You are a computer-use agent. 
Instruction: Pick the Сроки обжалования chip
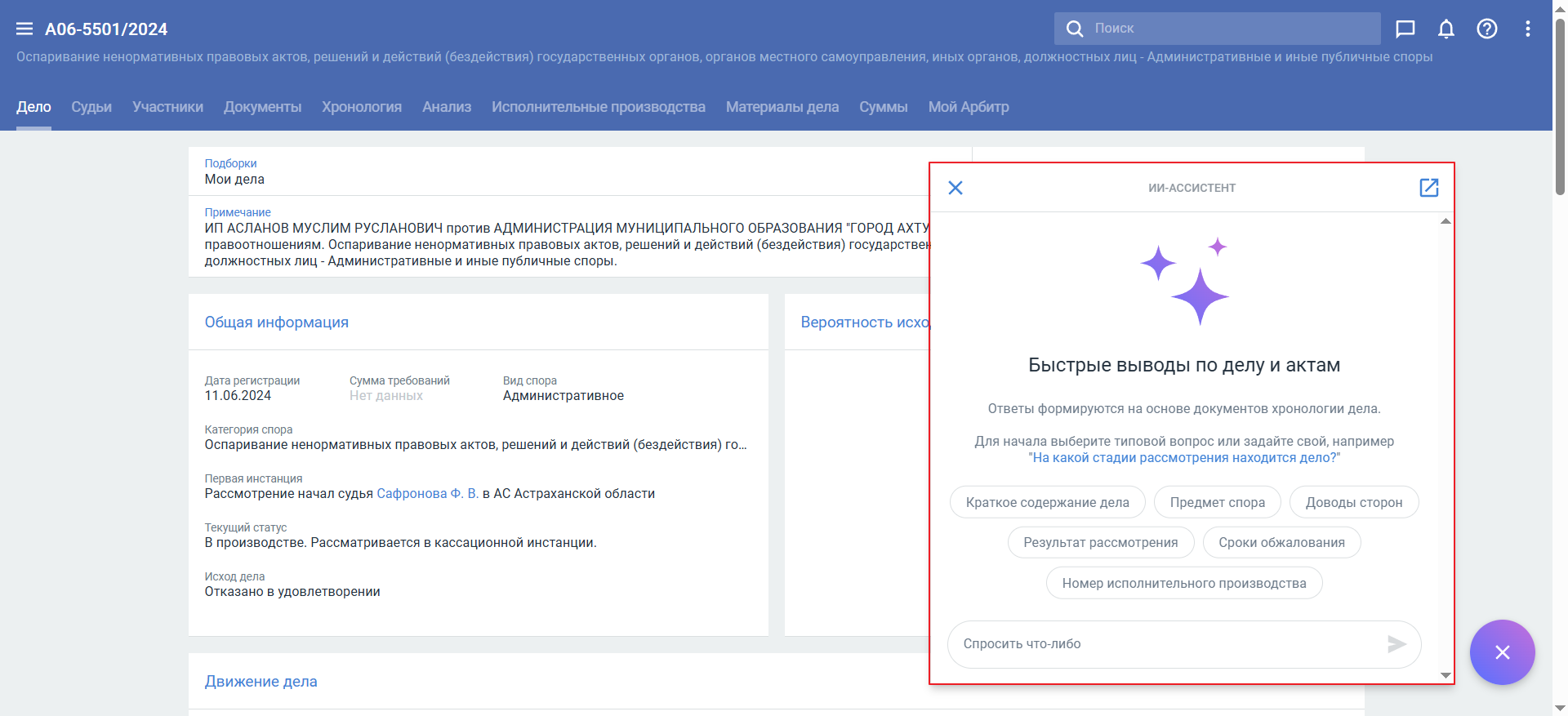pos(1281,543)
